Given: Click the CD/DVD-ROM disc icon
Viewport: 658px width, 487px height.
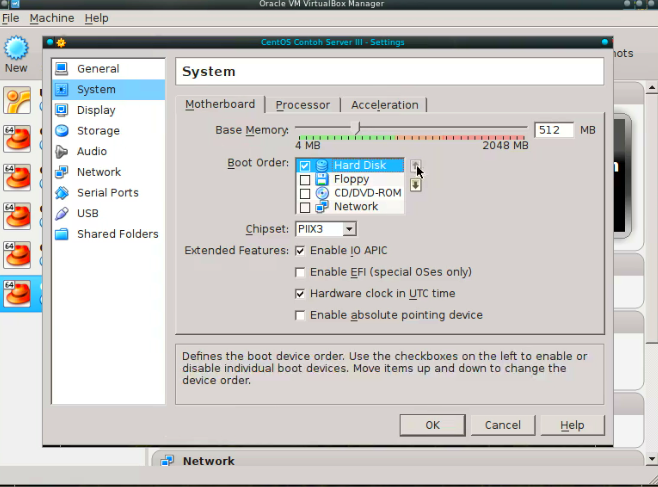Looking at the screenshot, I should [x=322, y=193].
